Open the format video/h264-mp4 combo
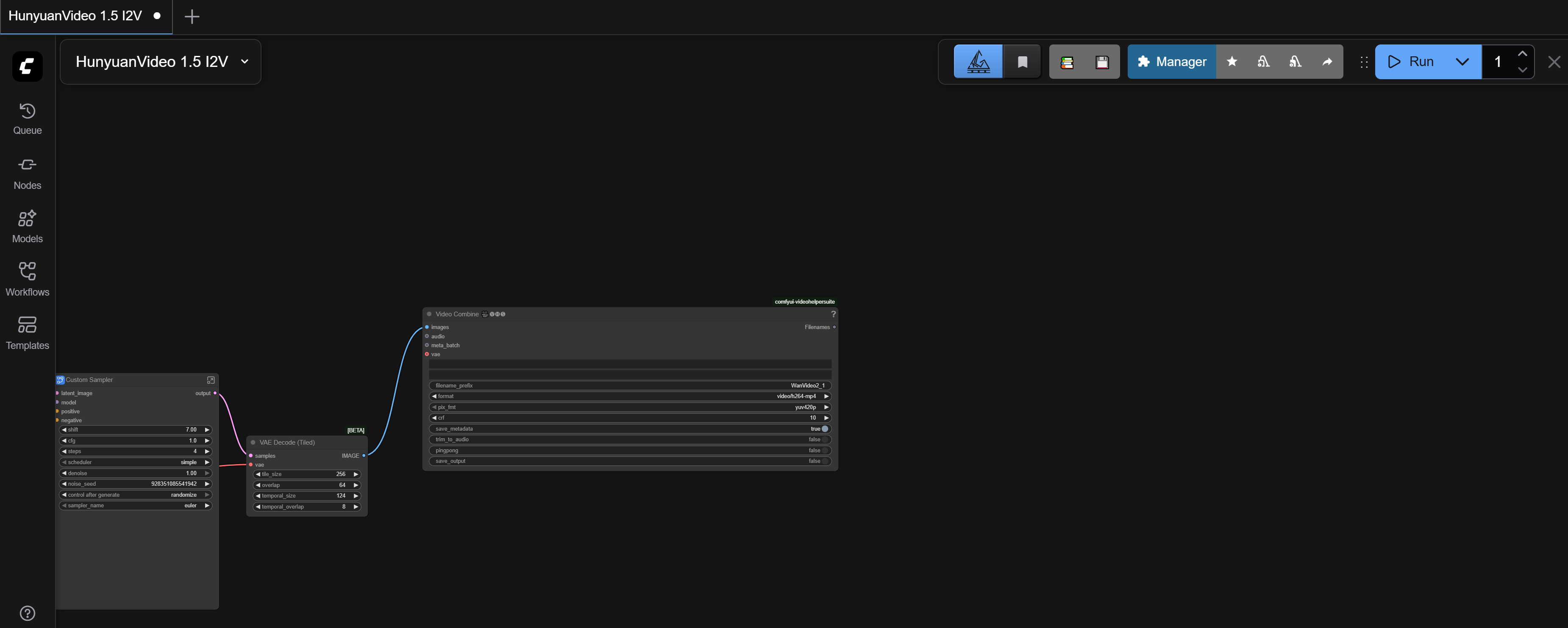 629,396
